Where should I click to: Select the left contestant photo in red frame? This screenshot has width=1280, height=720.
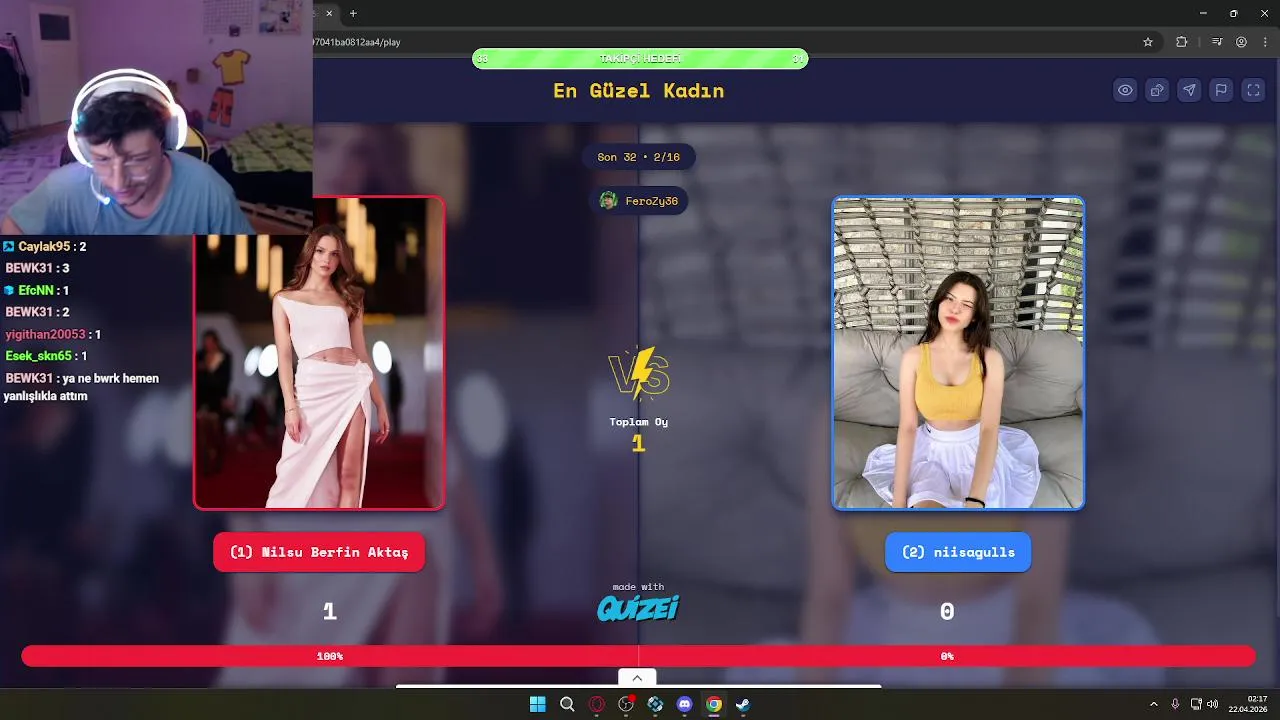pyautogui.click(x=319, y=353)
